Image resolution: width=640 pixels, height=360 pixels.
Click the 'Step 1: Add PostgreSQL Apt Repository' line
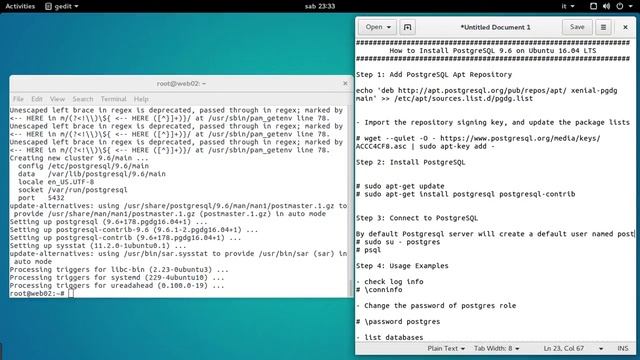pos(434,75)
